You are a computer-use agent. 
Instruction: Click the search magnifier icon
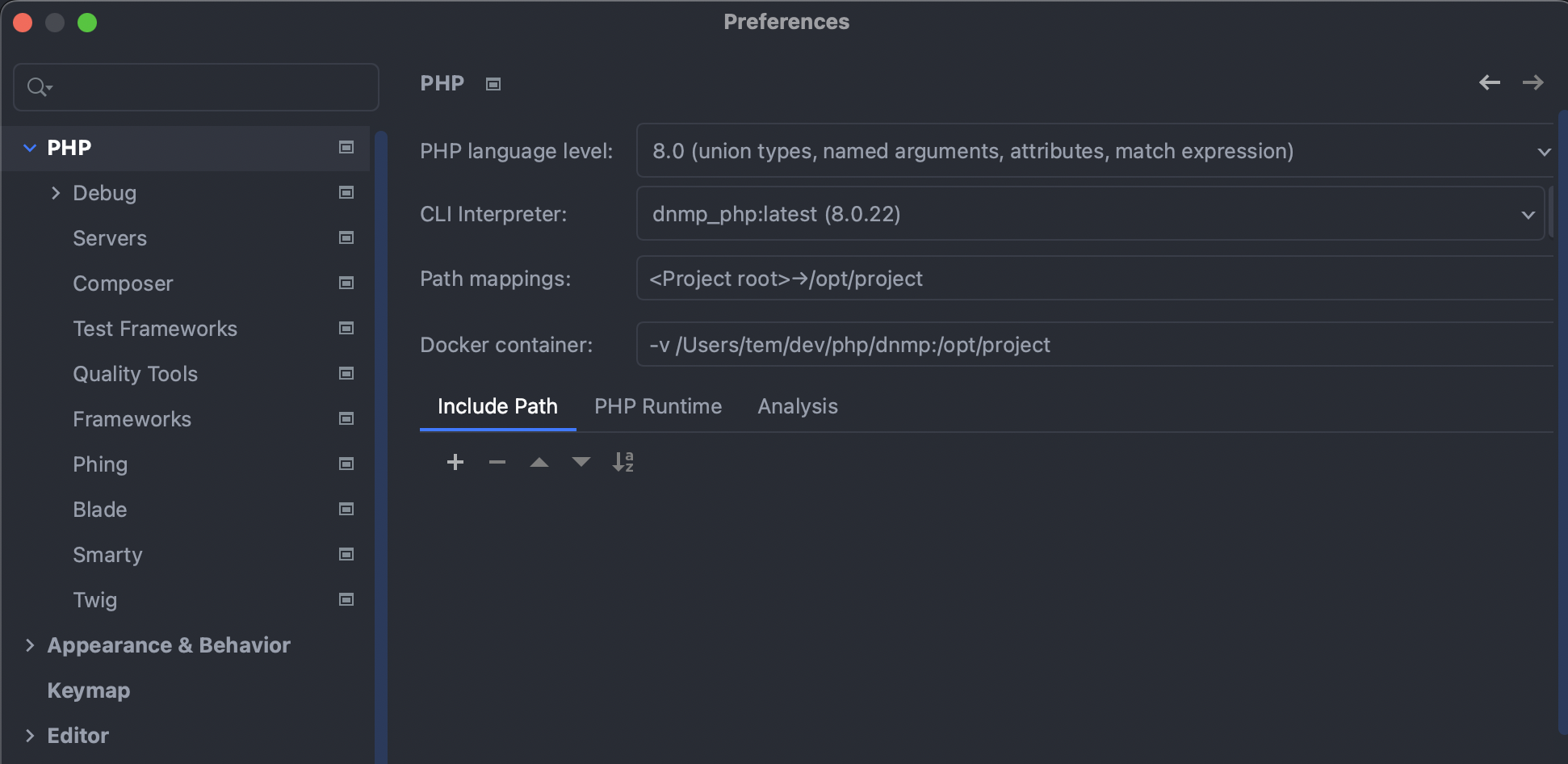click(x=38, y=86)
